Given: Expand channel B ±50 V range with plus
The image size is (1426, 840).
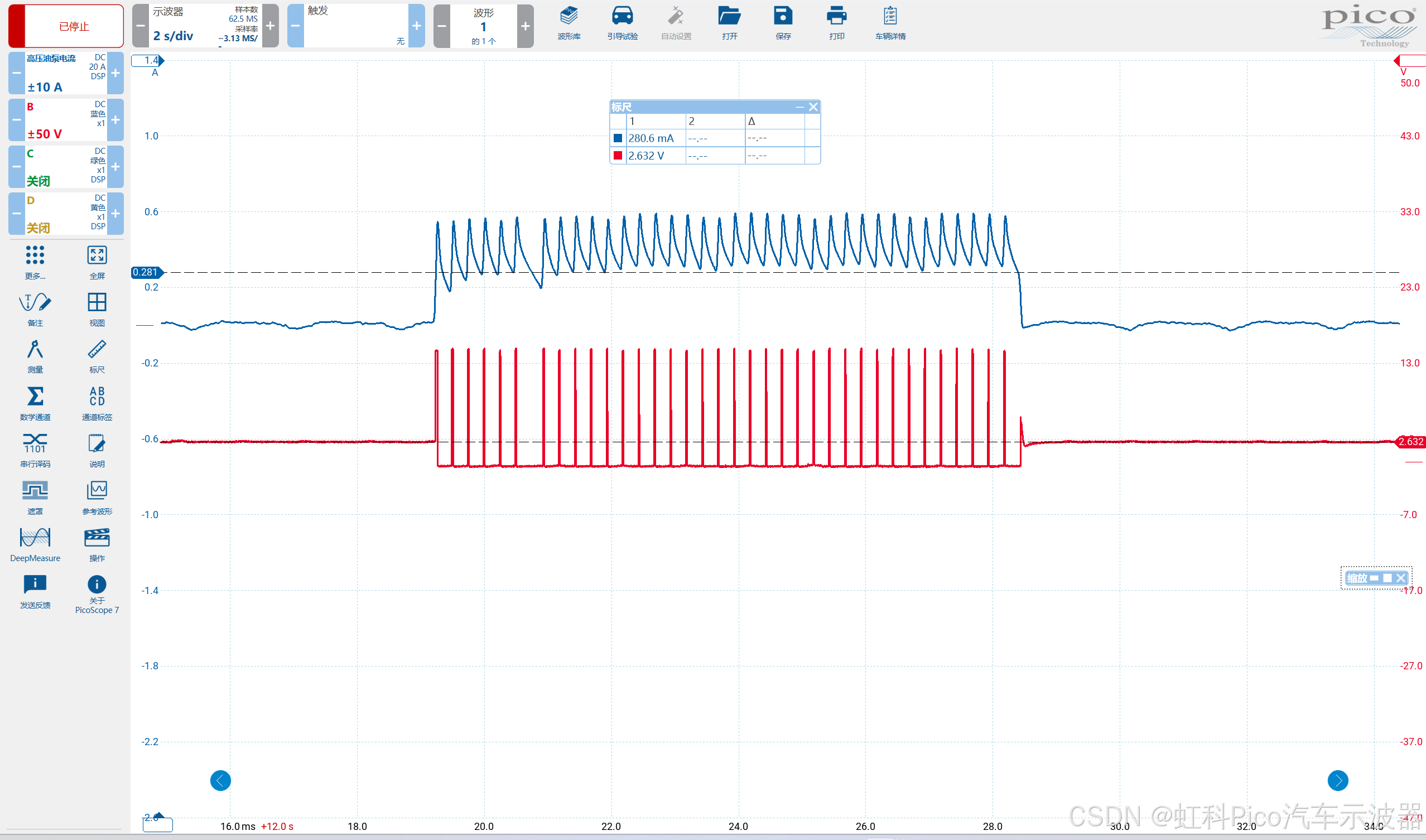Looking at the screenshot, I should coord(115,120).
